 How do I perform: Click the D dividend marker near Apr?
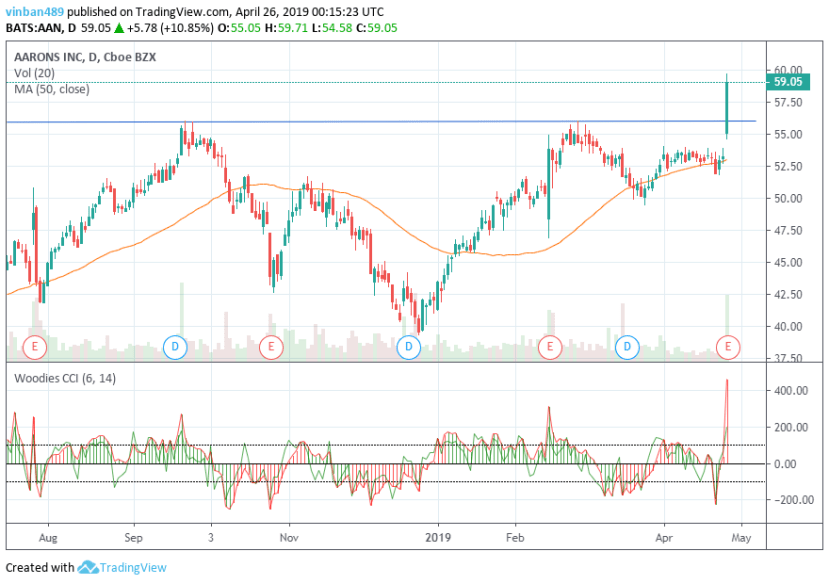pos(627,347)
